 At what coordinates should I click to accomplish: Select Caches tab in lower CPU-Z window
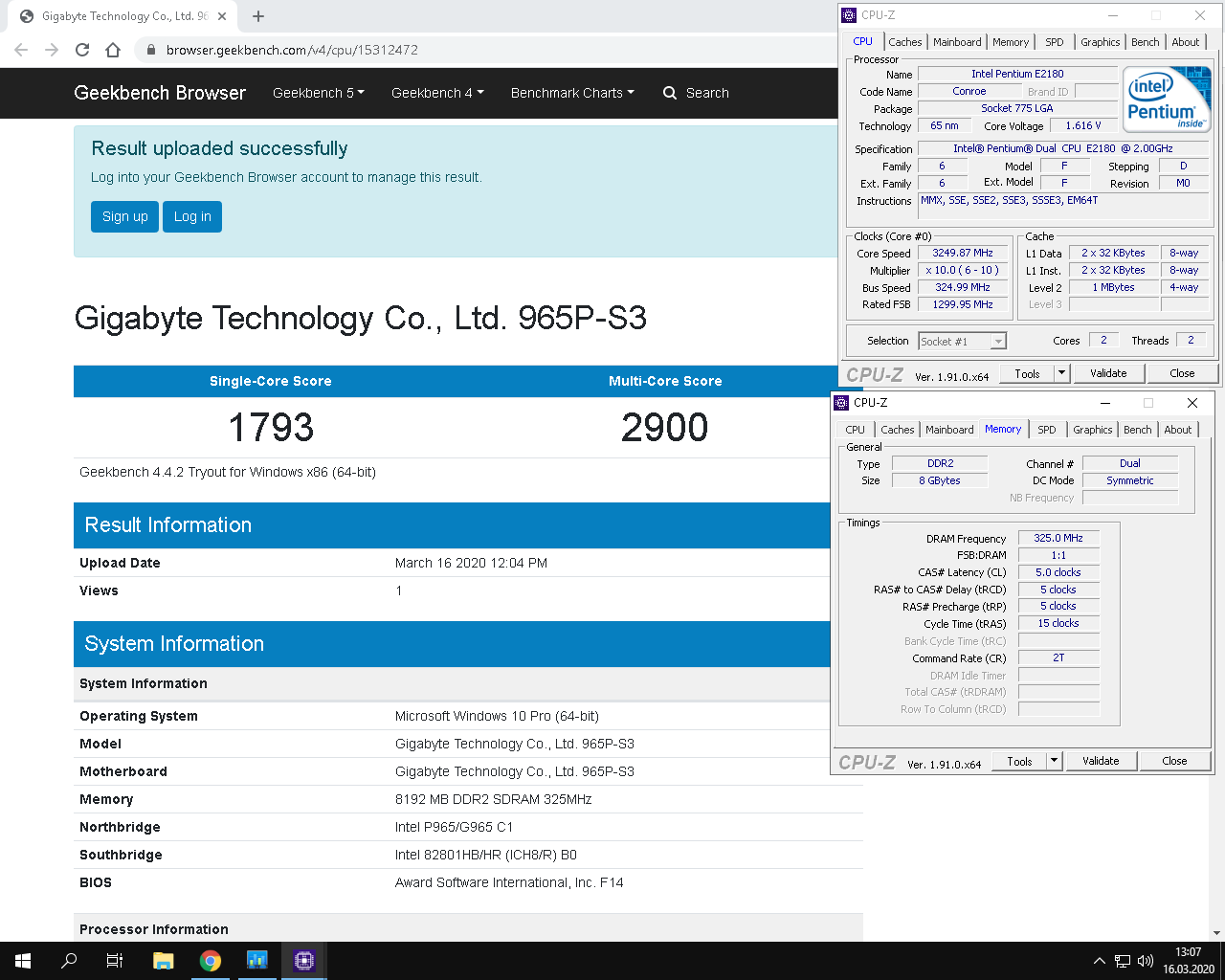pyautogui.click(x=898, y=430)
